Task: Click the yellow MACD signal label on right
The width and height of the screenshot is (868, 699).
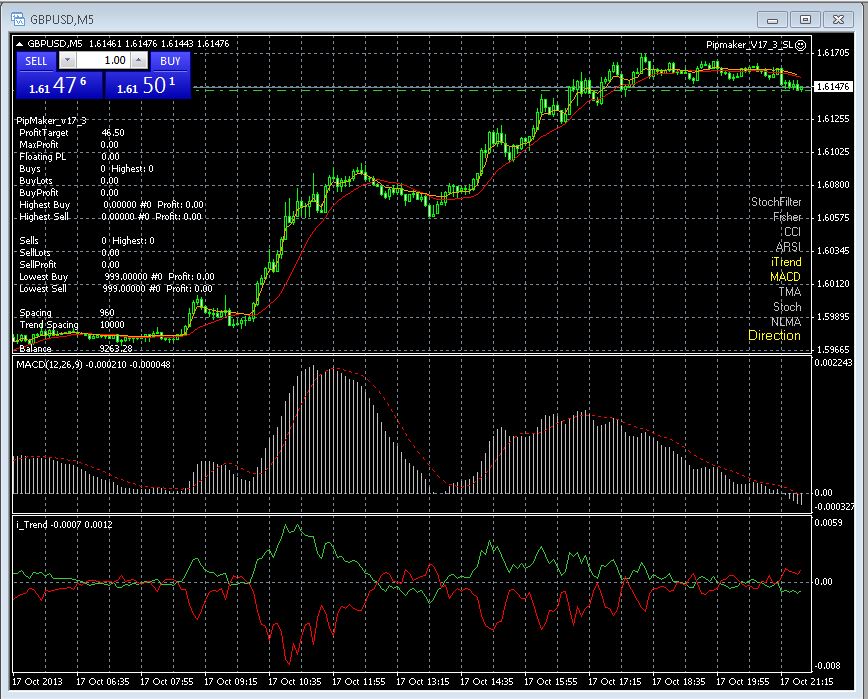Action: pyautogui.click(x=786, y=277)
